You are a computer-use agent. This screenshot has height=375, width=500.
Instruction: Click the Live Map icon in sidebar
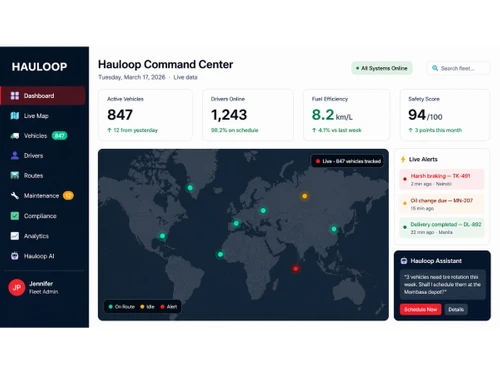point(15,116)
